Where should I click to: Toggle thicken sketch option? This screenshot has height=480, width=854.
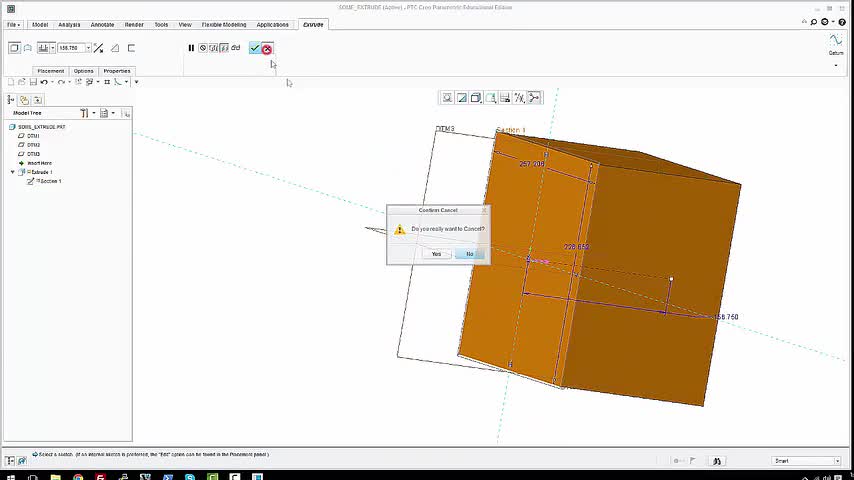click(131, 48)
